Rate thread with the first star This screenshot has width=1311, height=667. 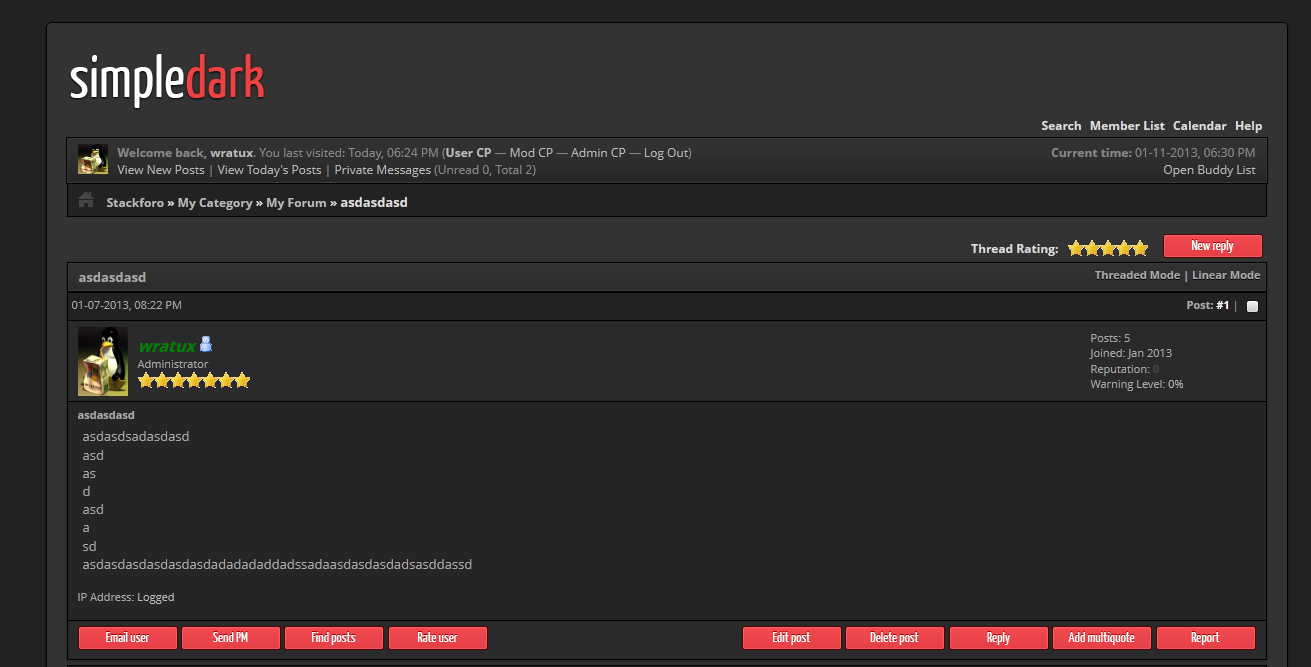tap(1076, 248)
